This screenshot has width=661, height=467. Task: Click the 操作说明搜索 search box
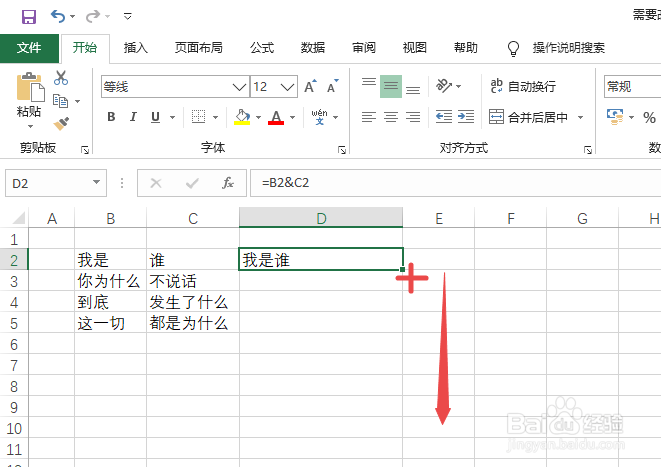pyautogui.click(x=569, y=48)
